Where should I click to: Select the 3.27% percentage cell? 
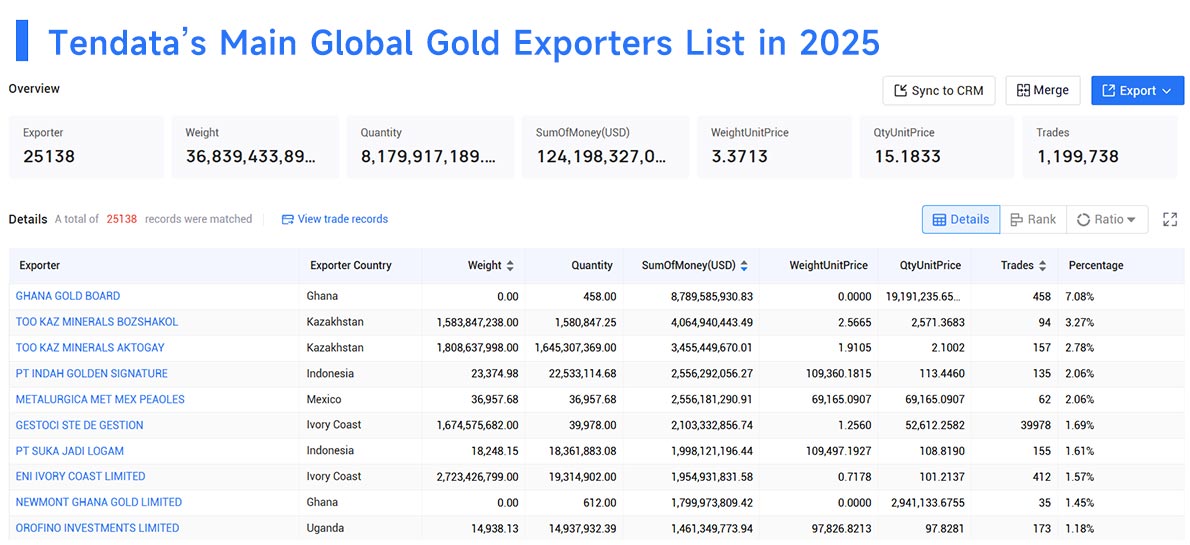pyautogui.click(x=1081, y=322)
